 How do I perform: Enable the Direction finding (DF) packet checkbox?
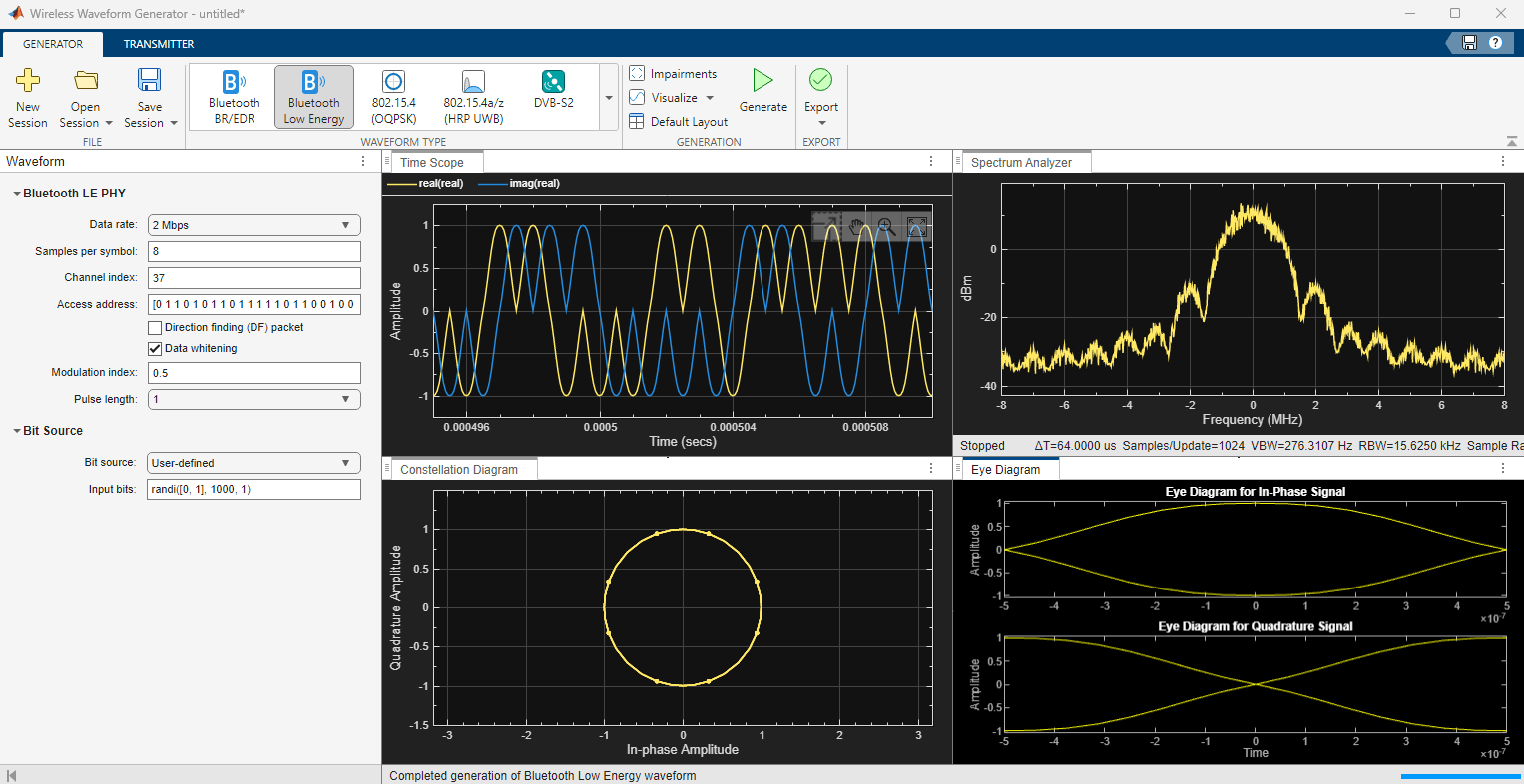(155, 328)
